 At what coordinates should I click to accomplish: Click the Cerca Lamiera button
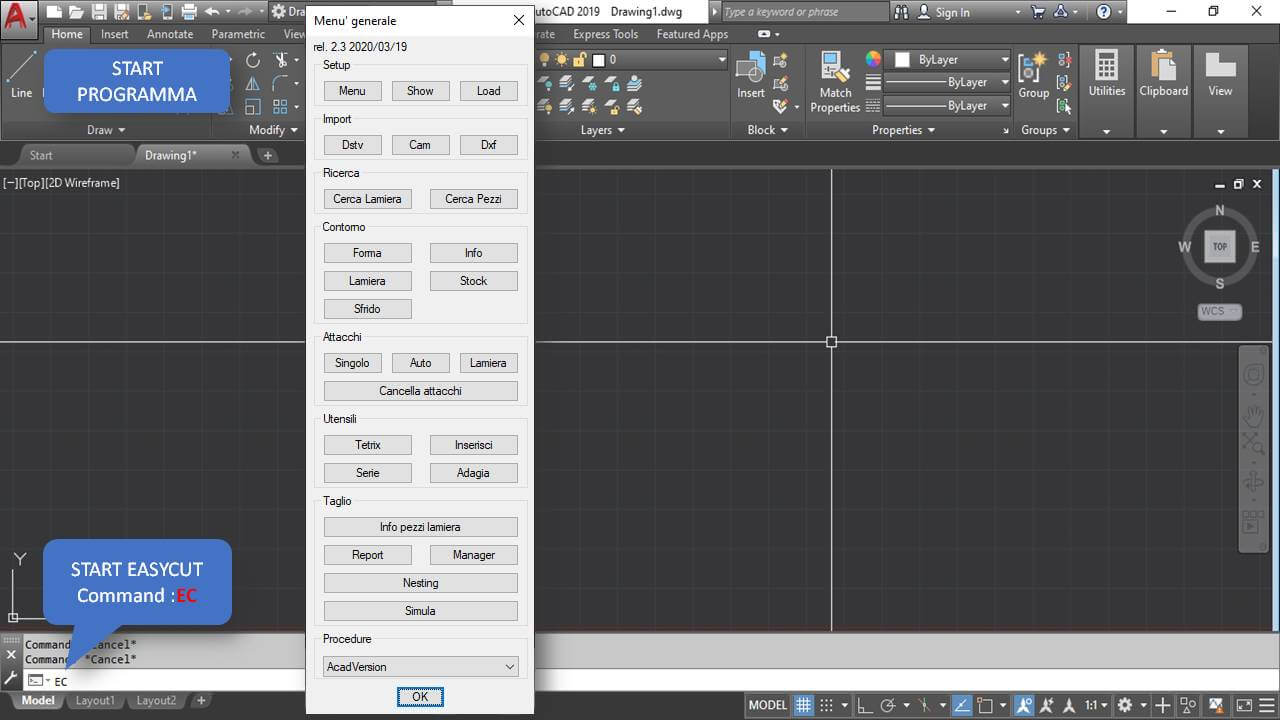[x=367, y=199]
